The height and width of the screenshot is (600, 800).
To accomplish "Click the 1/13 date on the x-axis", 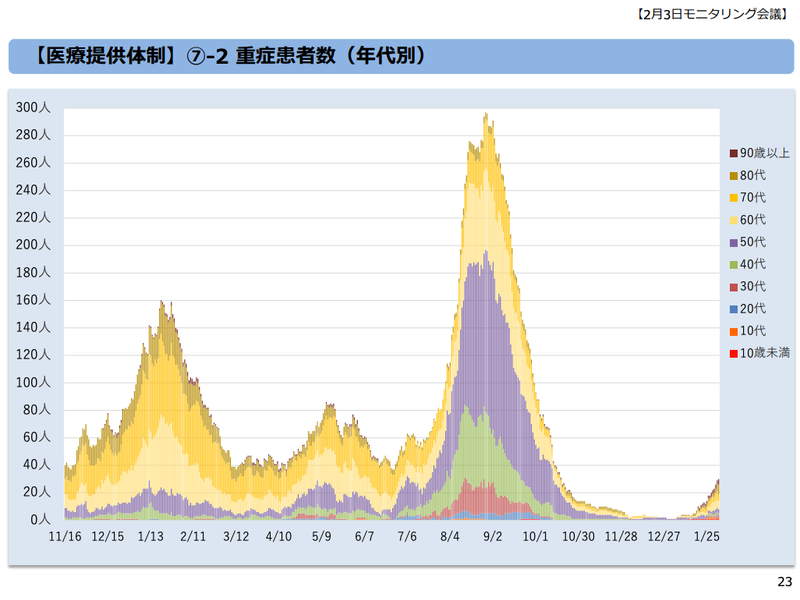I will (x=150, y=537).
